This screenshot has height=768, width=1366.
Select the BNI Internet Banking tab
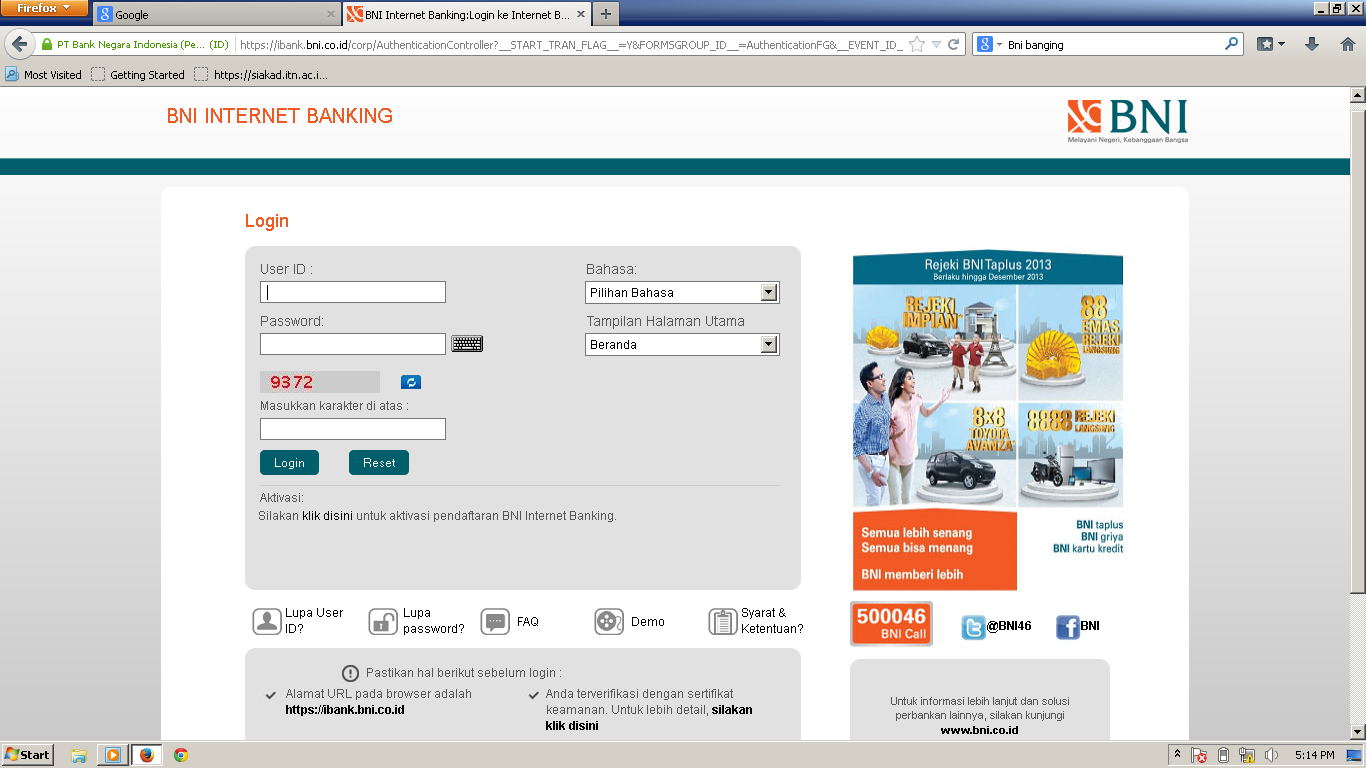(466, 15)
